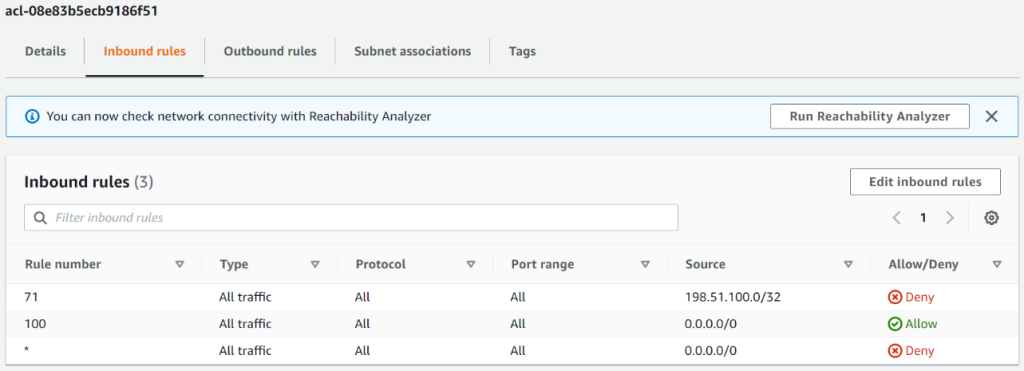Click Run Reachability Analyzer button
This screenshot has height=371, width=1024.
coord(869,116)
